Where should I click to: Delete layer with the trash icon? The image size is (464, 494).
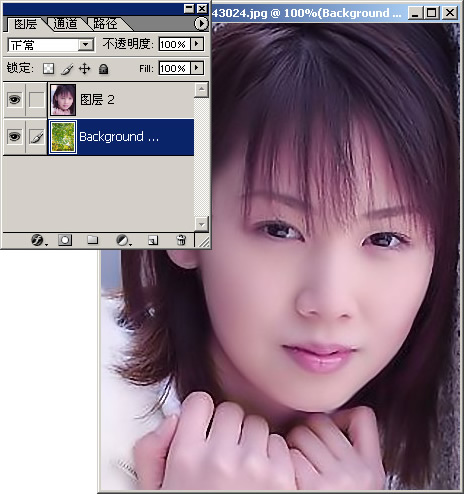(x=181, y=240)
